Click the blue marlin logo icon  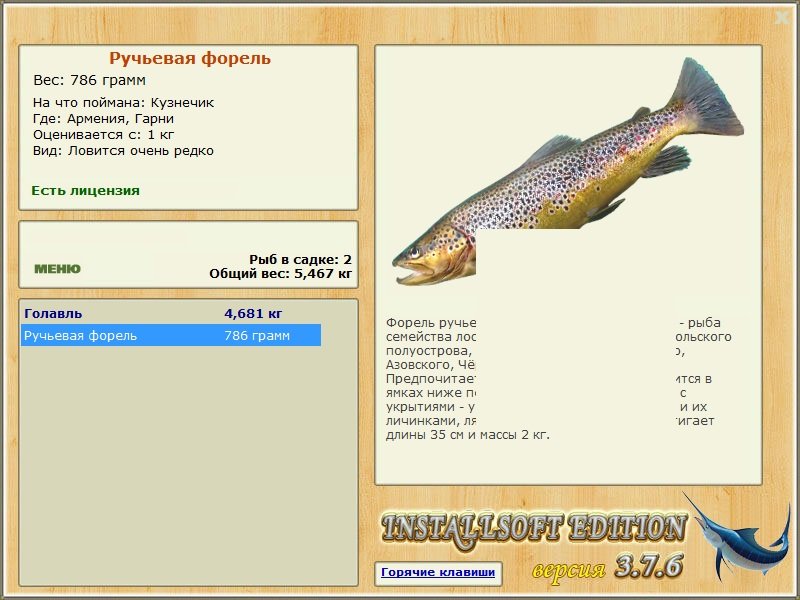coord(737,537)
